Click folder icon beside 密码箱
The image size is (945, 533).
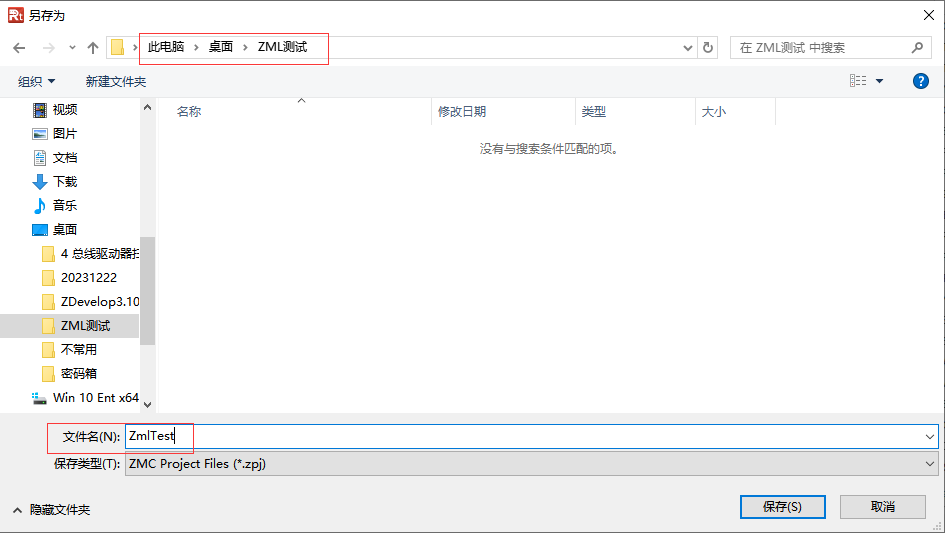pyautogui.click(x=49, y=374)
